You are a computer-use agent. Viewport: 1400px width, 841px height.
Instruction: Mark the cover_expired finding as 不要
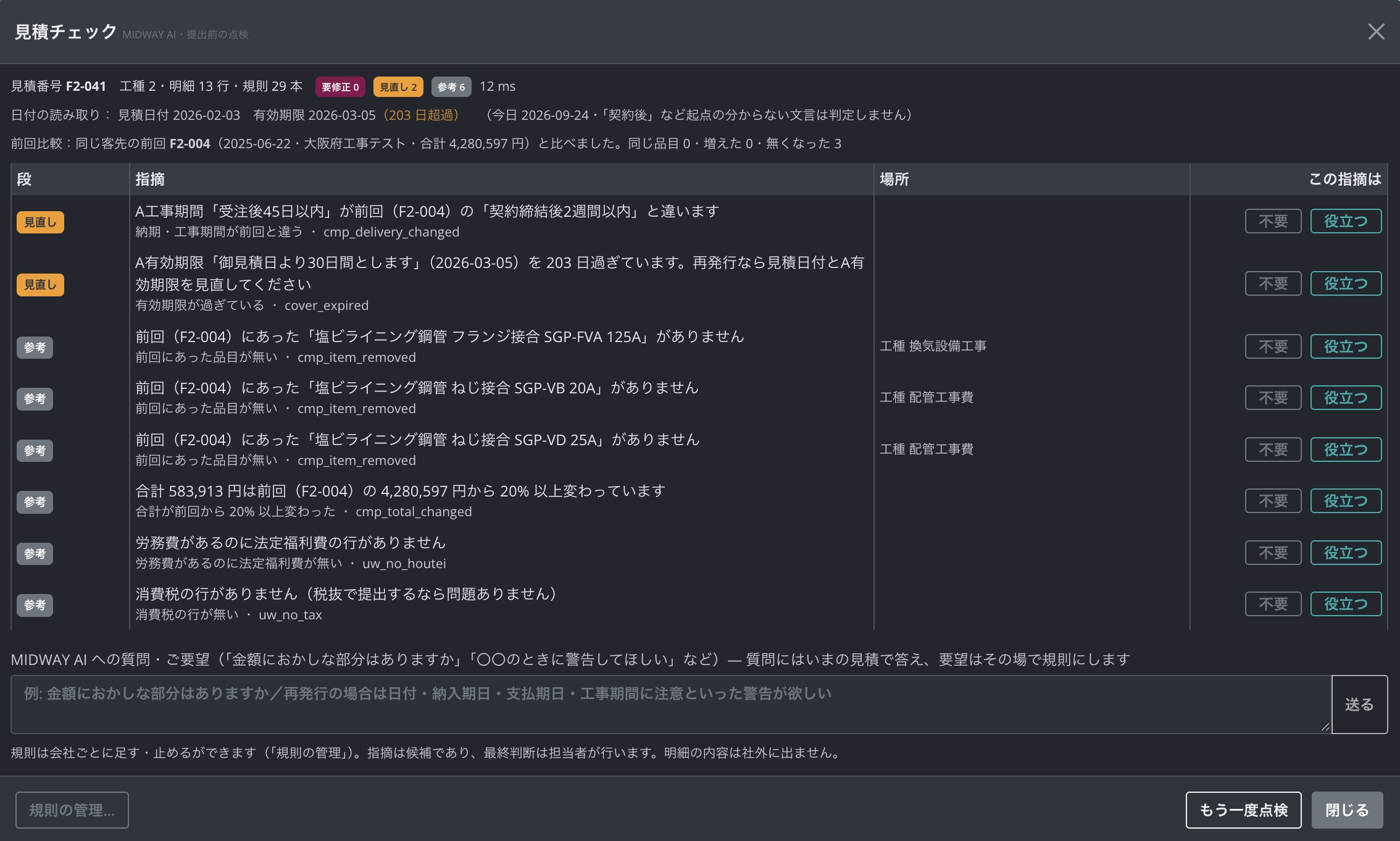click(x=1273, y=283)
